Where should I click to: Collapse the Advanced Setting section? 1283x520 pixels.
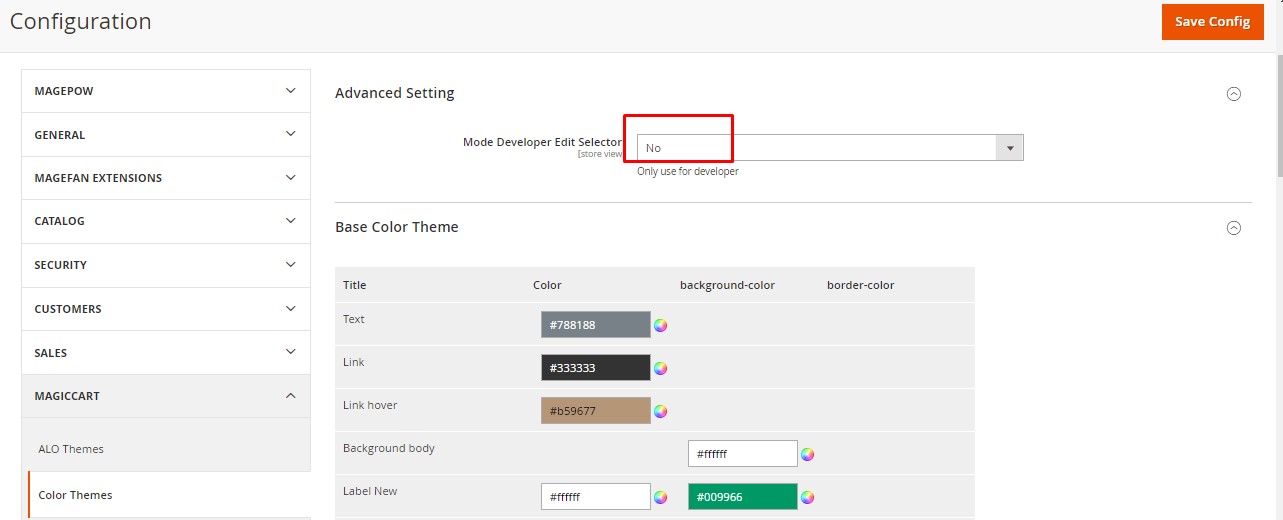[1233, 94]
